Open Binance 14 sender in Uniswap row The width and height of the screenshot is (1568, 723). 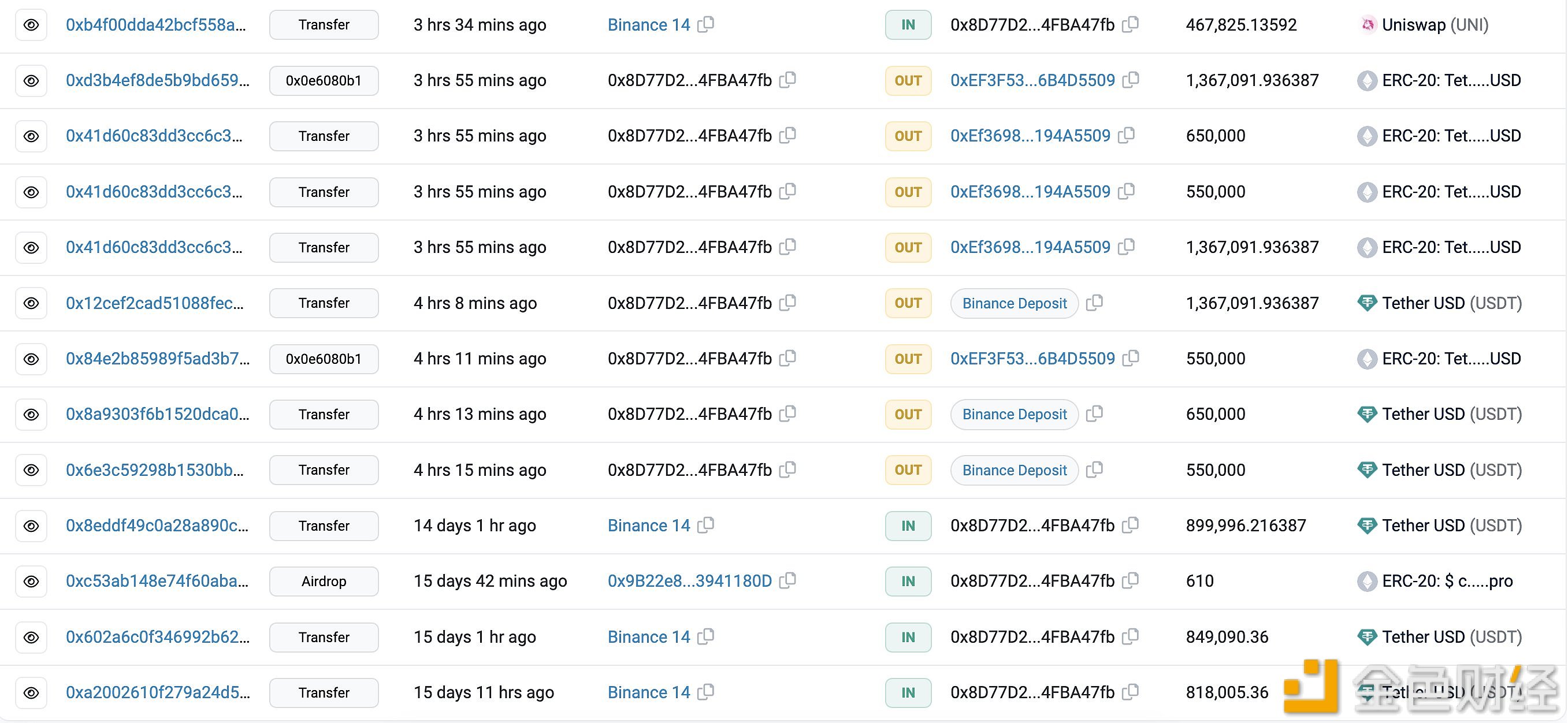(x=649, y=25)
